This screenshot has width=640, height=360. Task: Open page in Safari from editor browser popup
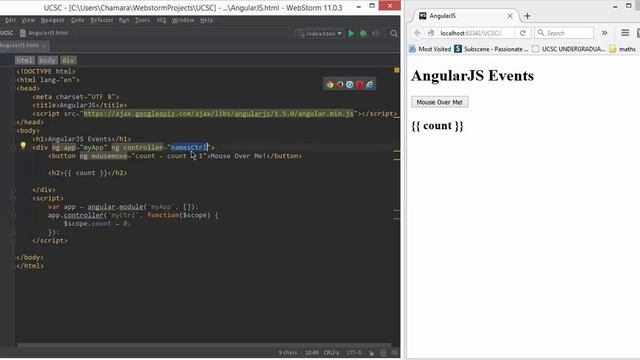(350, 84)
